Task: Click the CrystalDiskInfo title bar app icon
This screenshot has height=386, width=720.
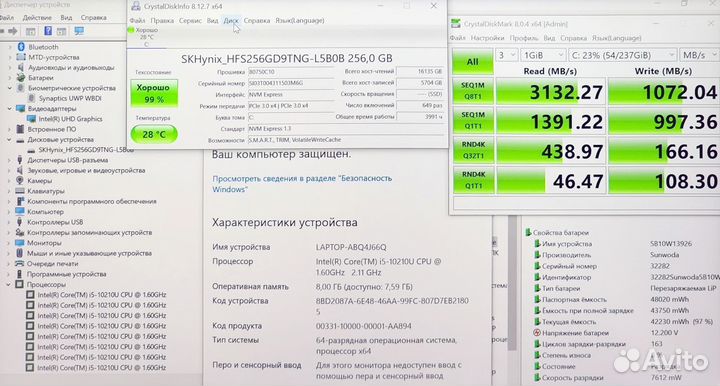Action: pos(136,6)
